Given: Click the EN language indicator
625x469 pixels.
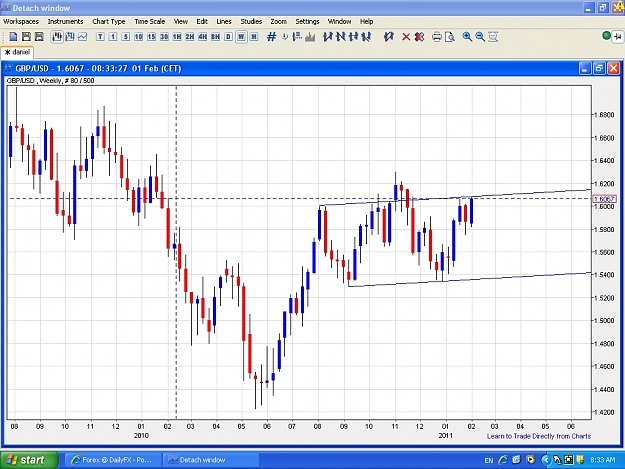Looking at the screenshot, I should coord(489,461).
